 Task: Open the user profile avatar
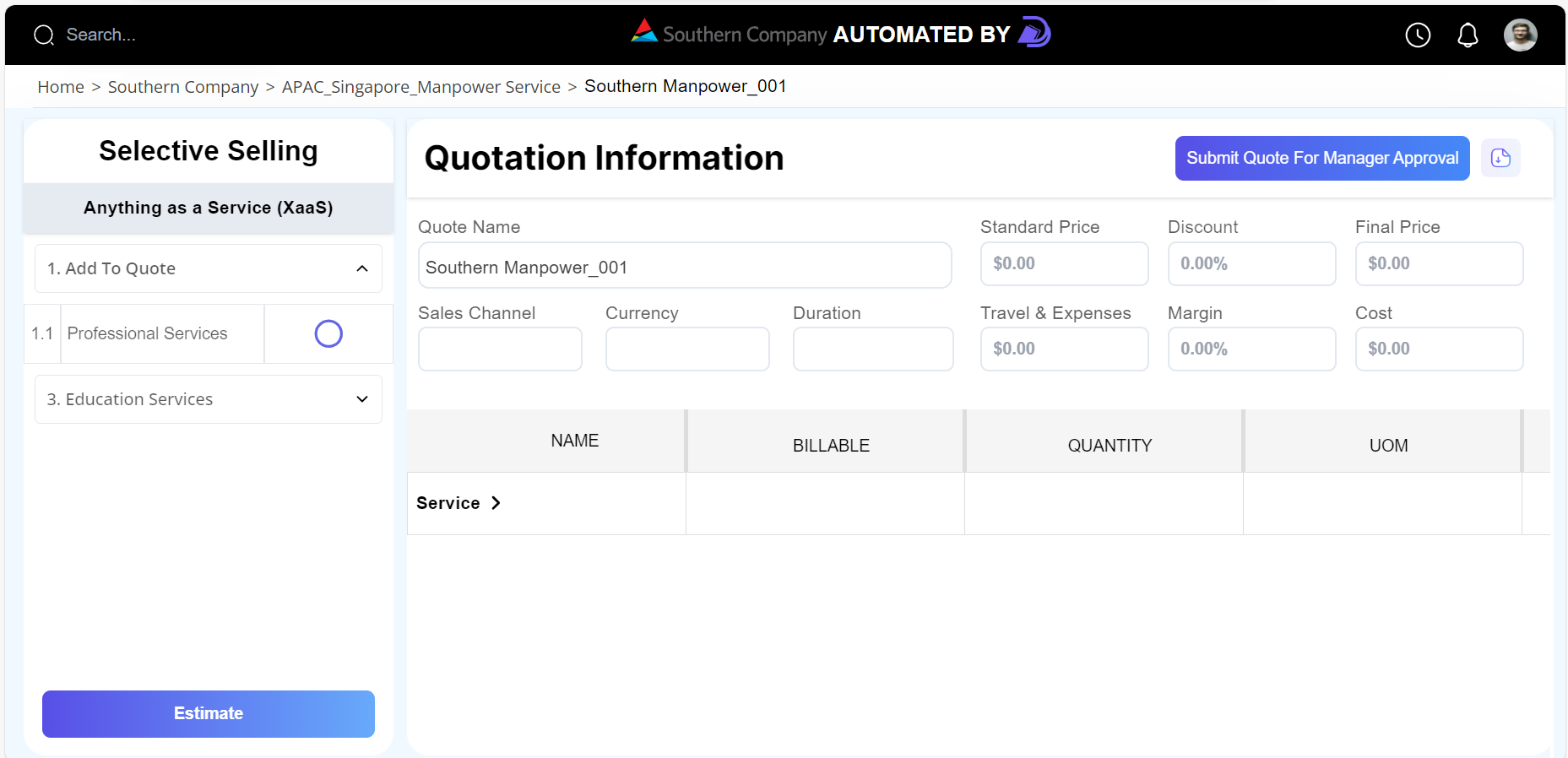pyautogui.click(x=1521, y=35)
